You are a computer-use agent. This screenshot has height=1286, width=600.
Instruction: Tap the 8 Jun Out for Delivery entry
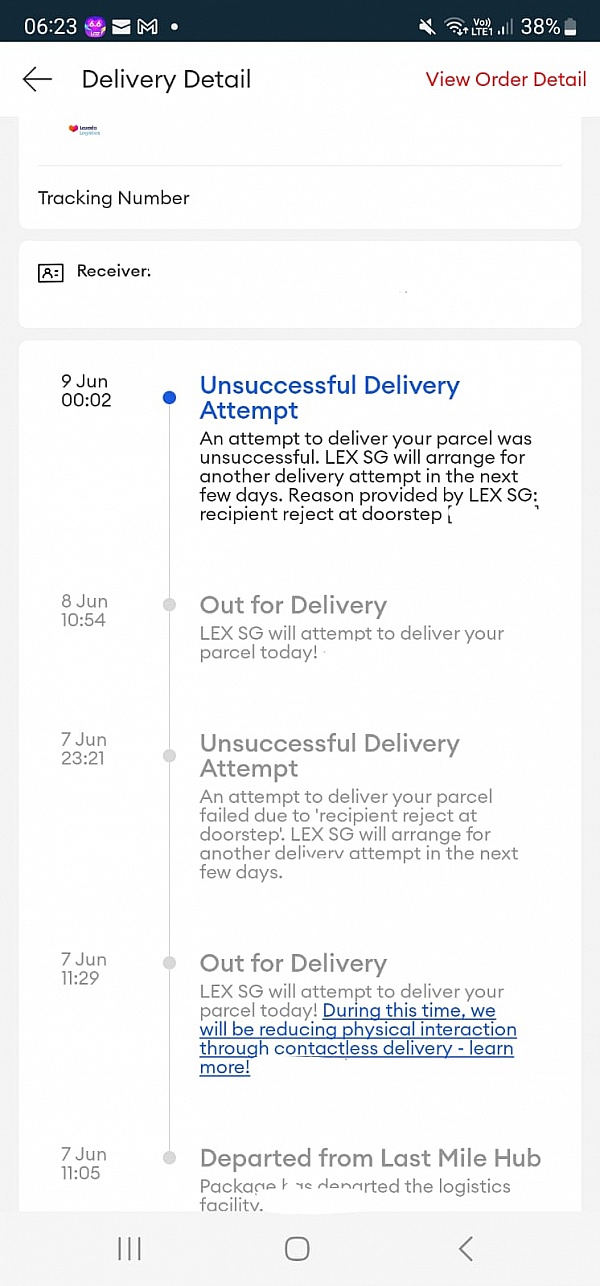click(293, 605)
